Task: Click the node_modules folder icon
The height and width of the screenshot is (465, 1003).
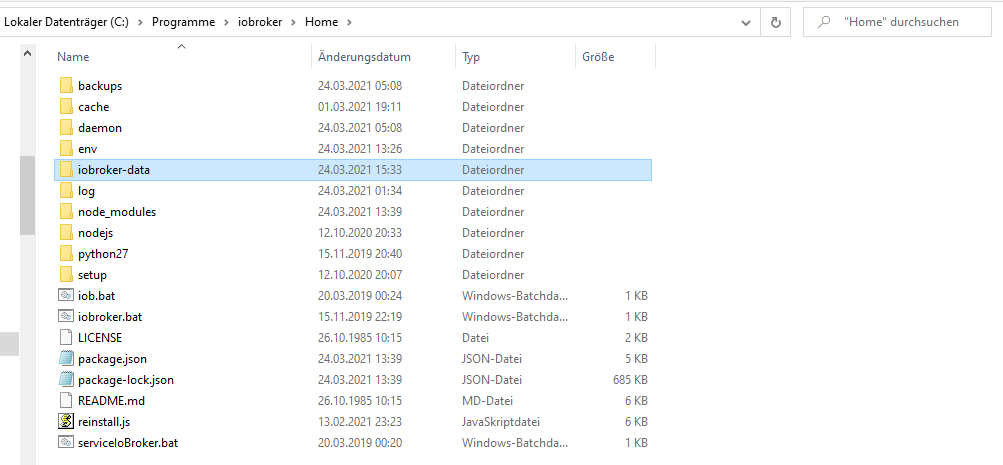Action: pos(66,212)
